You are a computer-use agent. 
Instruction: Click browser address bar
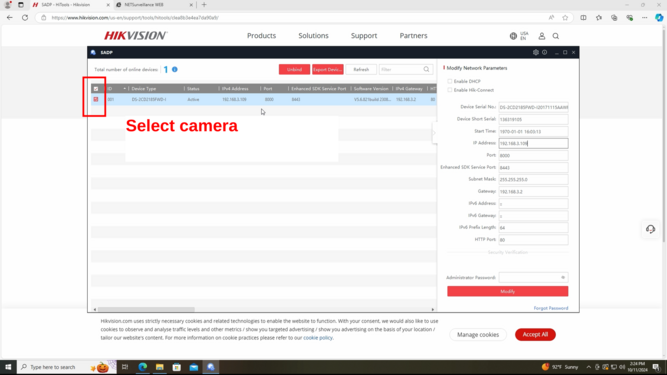tap(298, 17)
